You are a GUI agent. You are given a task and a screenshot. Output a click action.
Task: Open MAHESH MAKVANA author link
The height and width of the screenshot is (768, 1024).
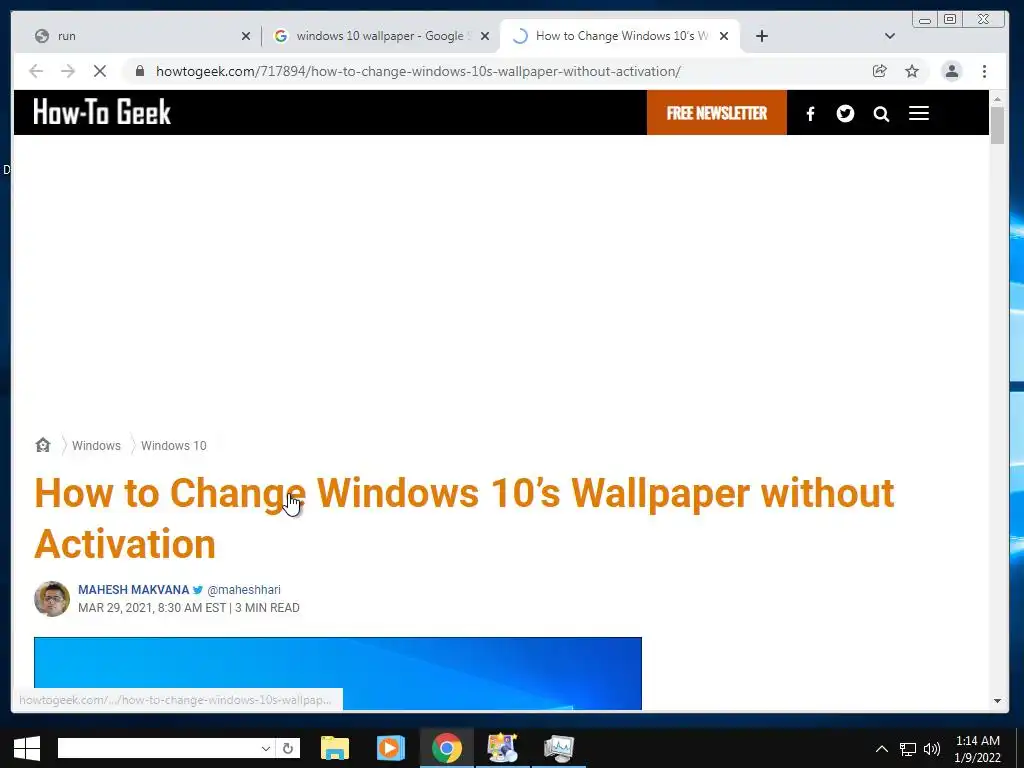point(133,589)
